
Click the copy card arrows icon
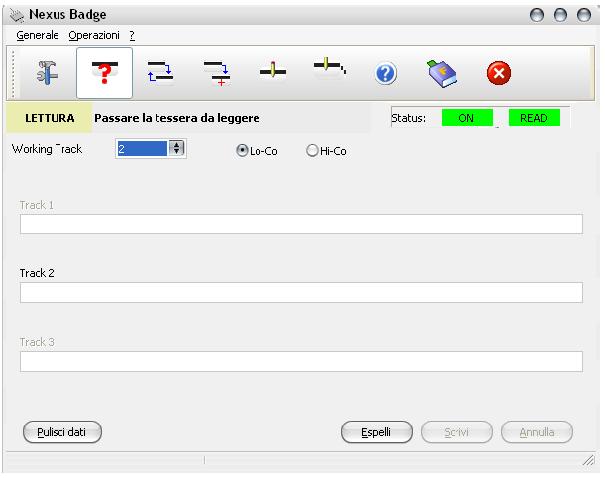[x=160, y=72]
